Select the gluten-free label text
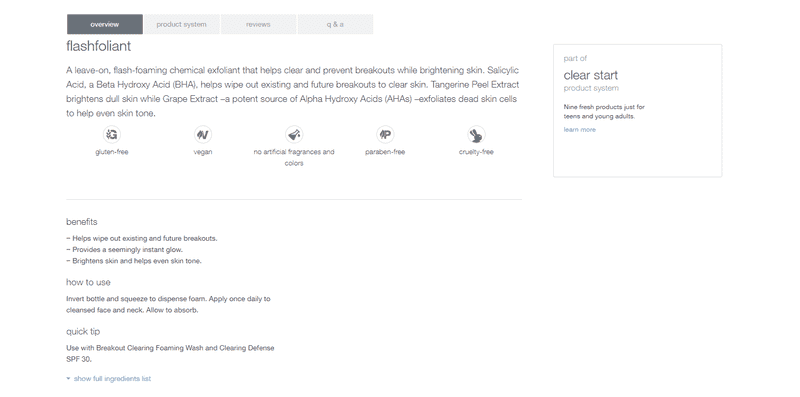The height and width of the screenshot is (397, 800). pos(112,152)
